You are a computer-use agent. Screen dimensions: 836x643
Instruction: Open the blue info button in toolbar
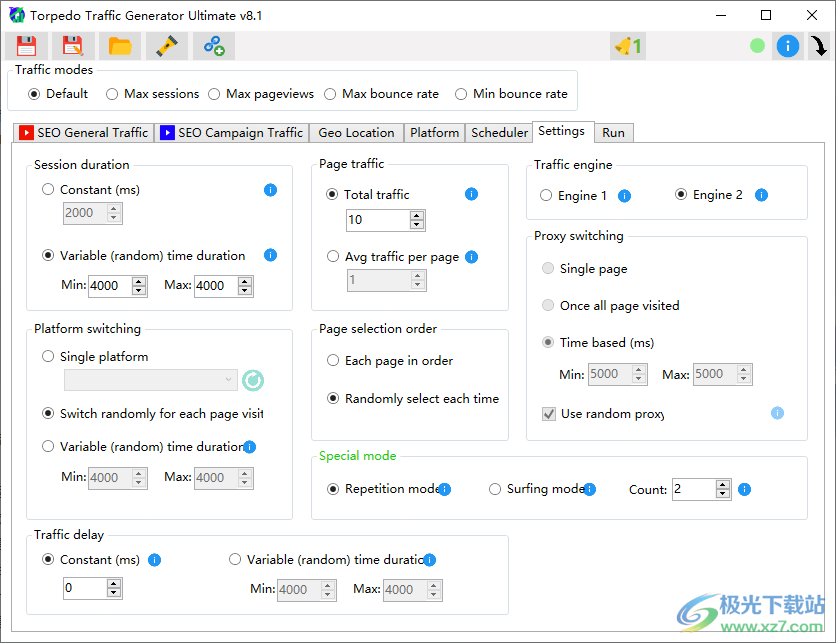[787, 46]
